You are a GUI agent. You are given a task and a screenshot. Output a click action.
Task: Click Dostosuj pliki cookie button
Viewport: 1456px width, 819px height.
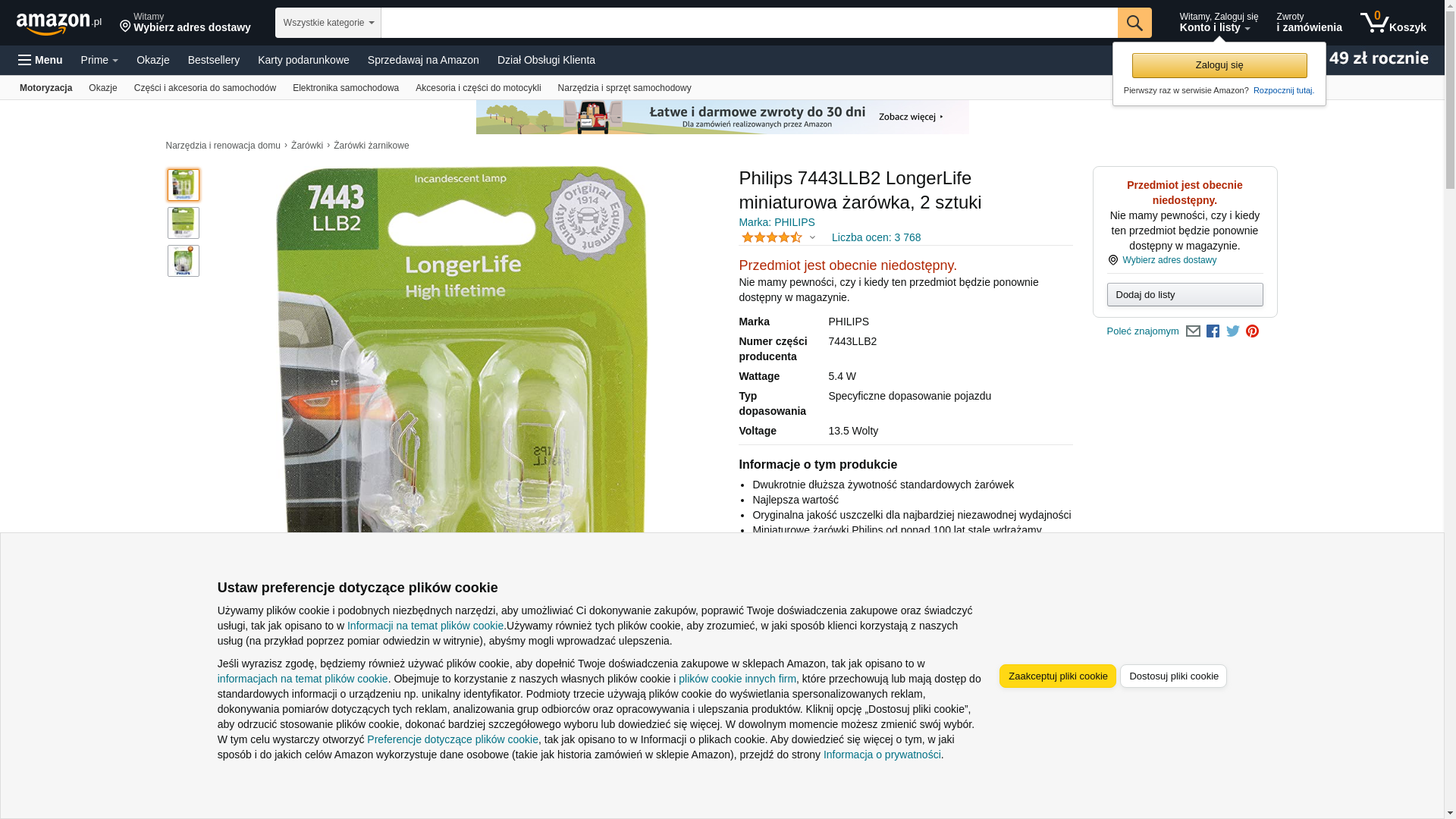1173,676
